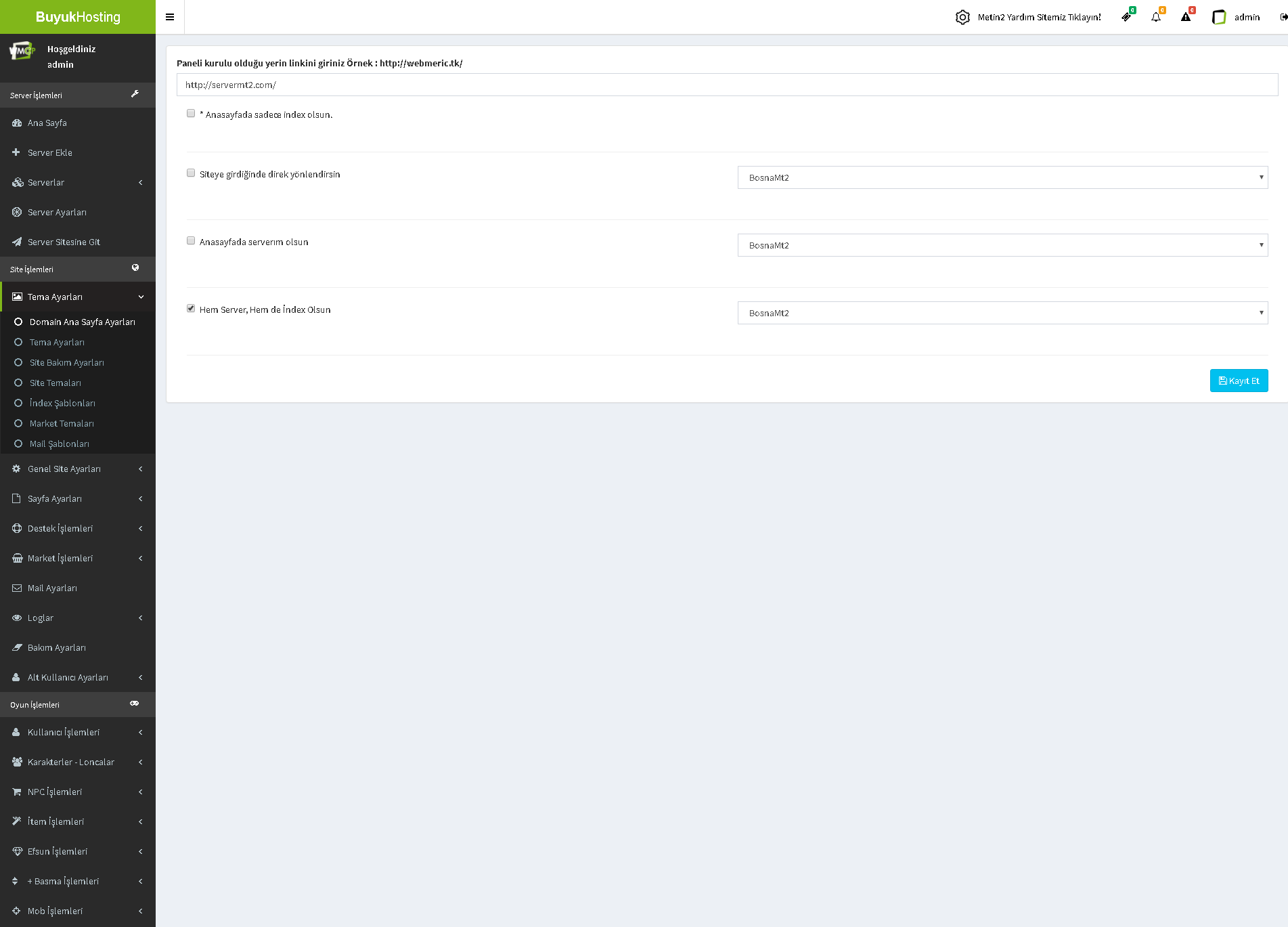The image size is (1288, 927).
Task: Toggle the hamburger sidebar menu icon
Action: (x=170, y=17)
